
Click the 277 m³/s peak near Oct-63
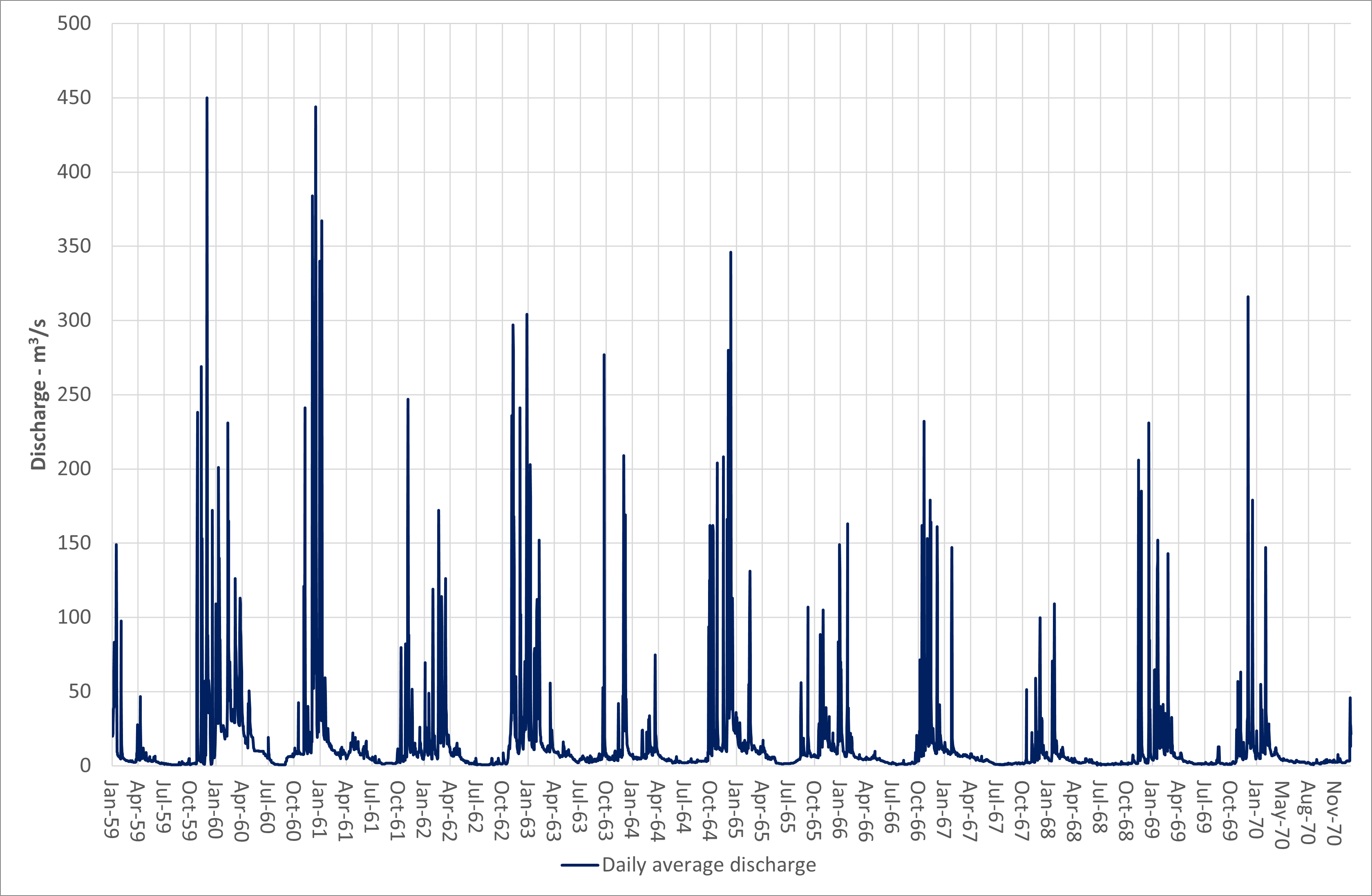pos(604,355)
